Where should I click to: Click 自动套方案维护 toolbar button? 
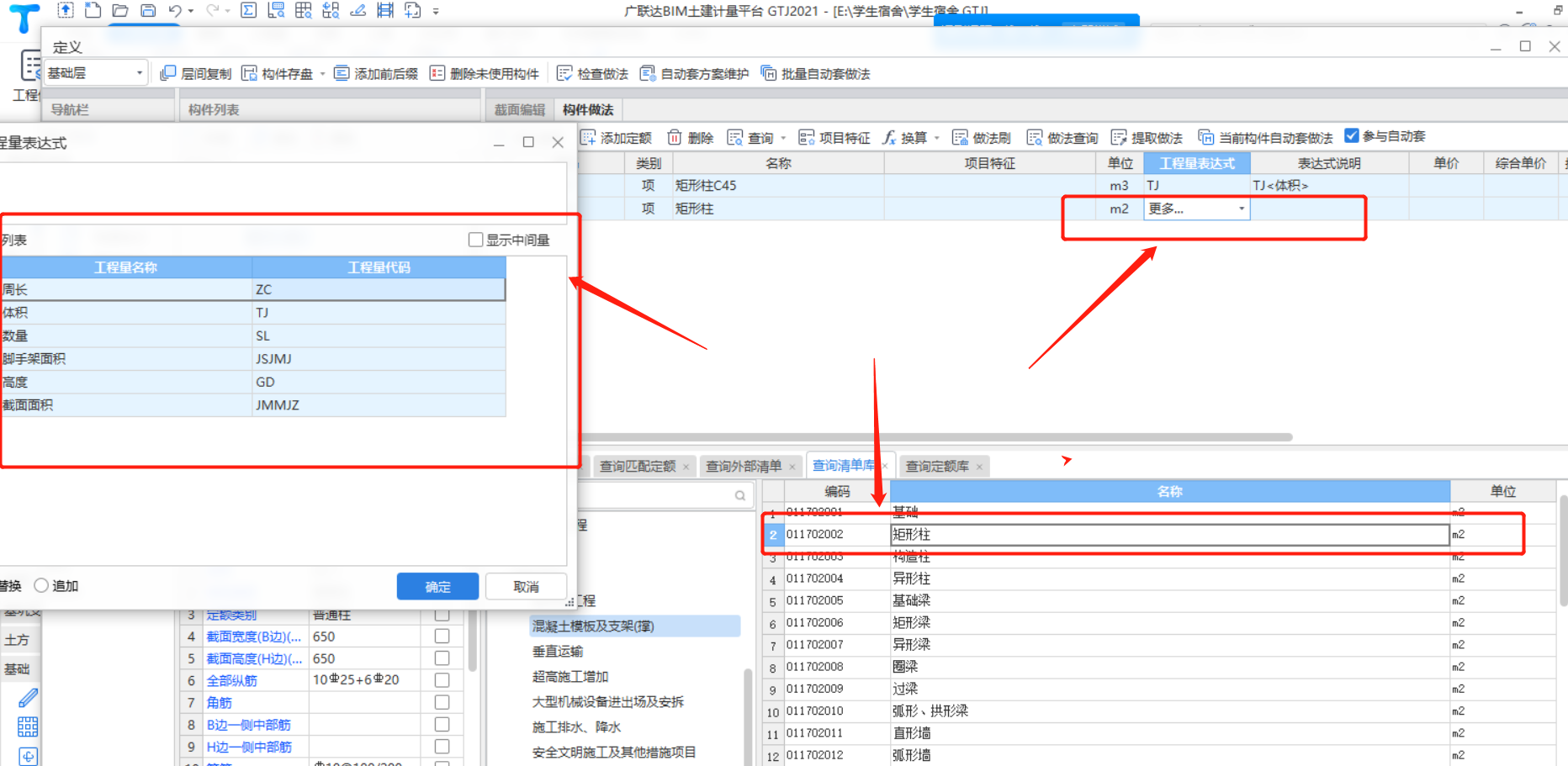click(x=695, y=74)
